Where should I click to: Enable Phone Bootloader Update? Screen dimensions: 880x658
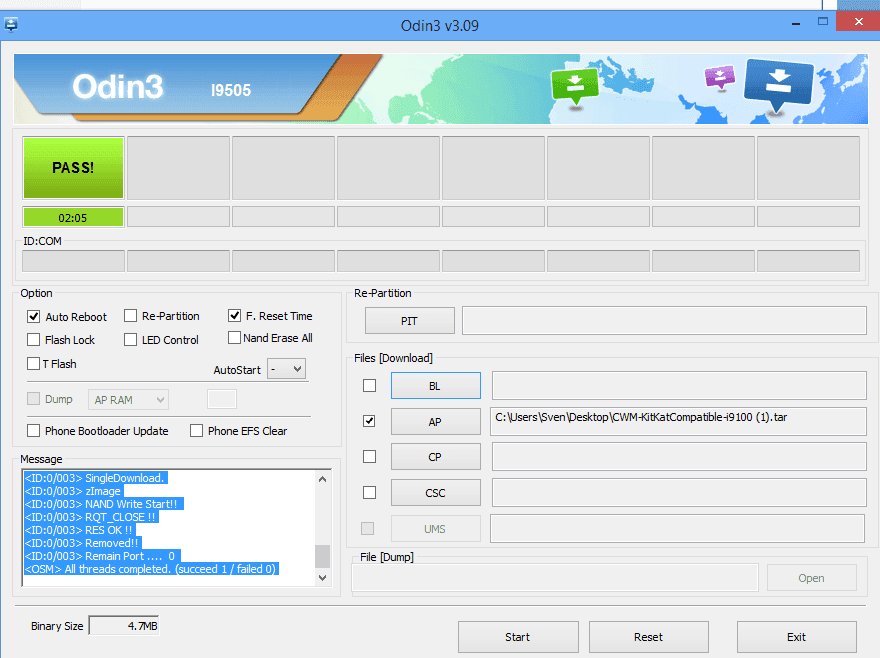click(34, 431)
